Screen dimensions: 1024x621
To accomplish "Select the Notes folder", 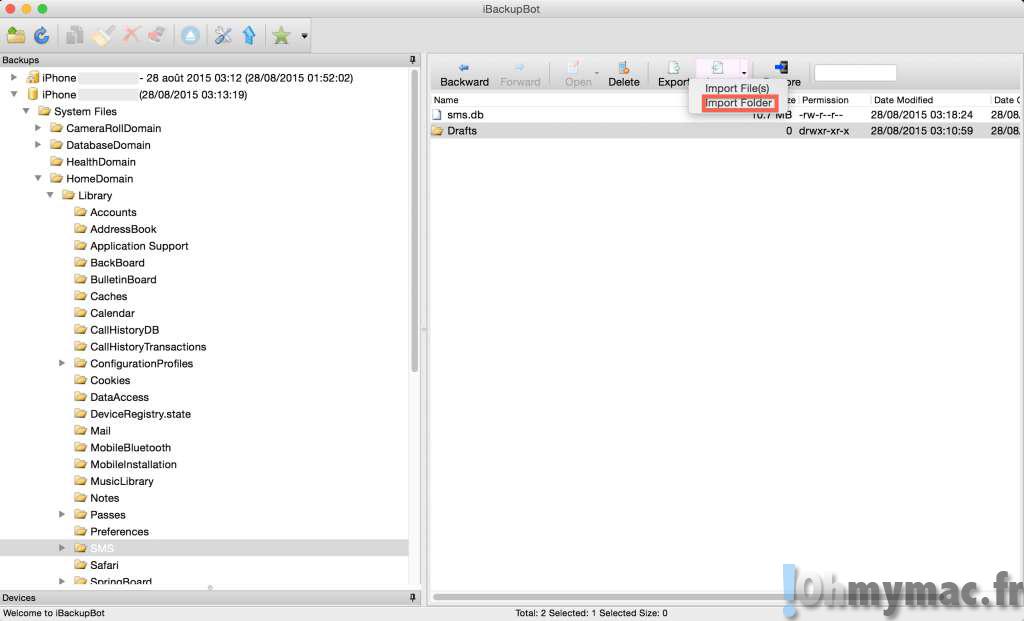I will coord(104,498).
